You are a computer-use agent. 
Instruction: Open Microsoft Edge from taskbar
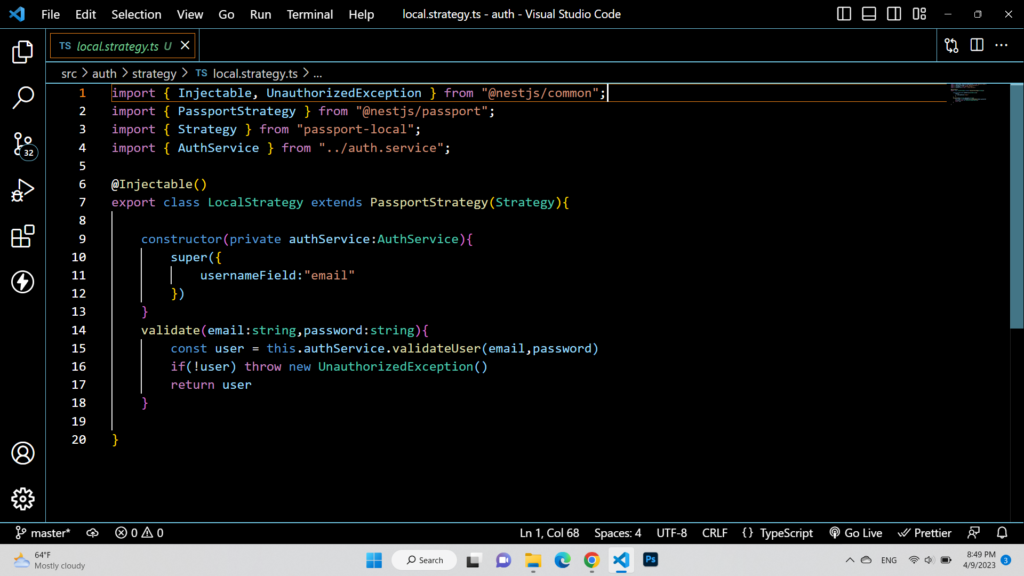click(562, 560)
